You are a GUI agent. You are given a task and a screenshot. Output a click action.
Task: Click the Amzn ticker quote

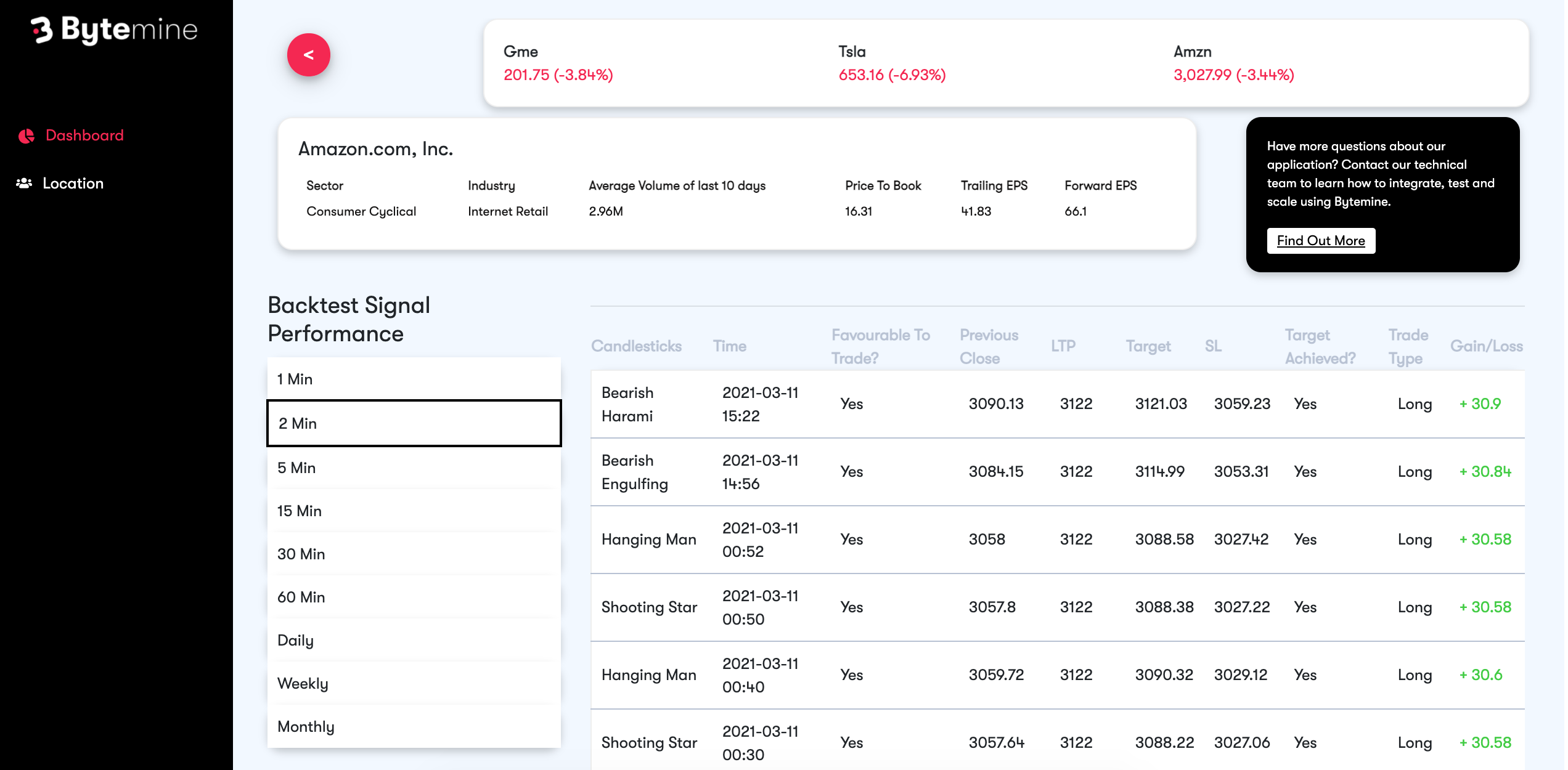(1233, 63)
